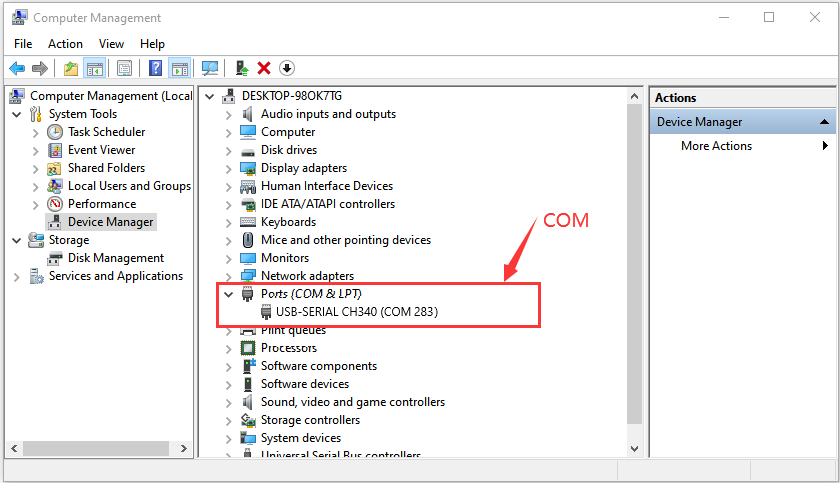The height and width of the screenshot is (483, 840).
Task: Click the Task Scheduler clock icon
Action: [55, 132]
